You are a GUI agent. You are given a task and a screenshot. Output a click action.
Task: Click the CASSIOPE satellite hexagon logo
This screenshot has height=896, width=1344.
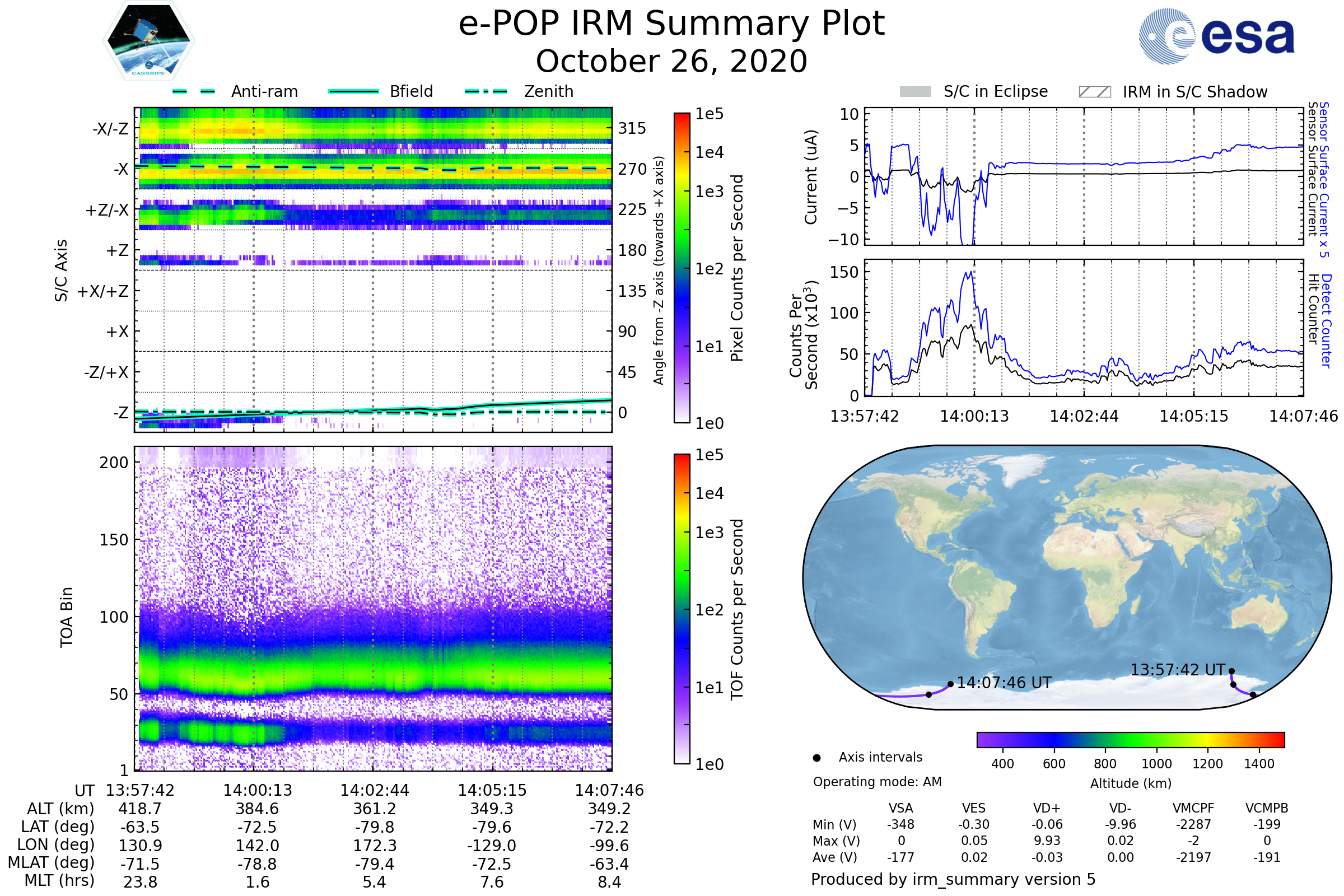[x=148, y=41]
